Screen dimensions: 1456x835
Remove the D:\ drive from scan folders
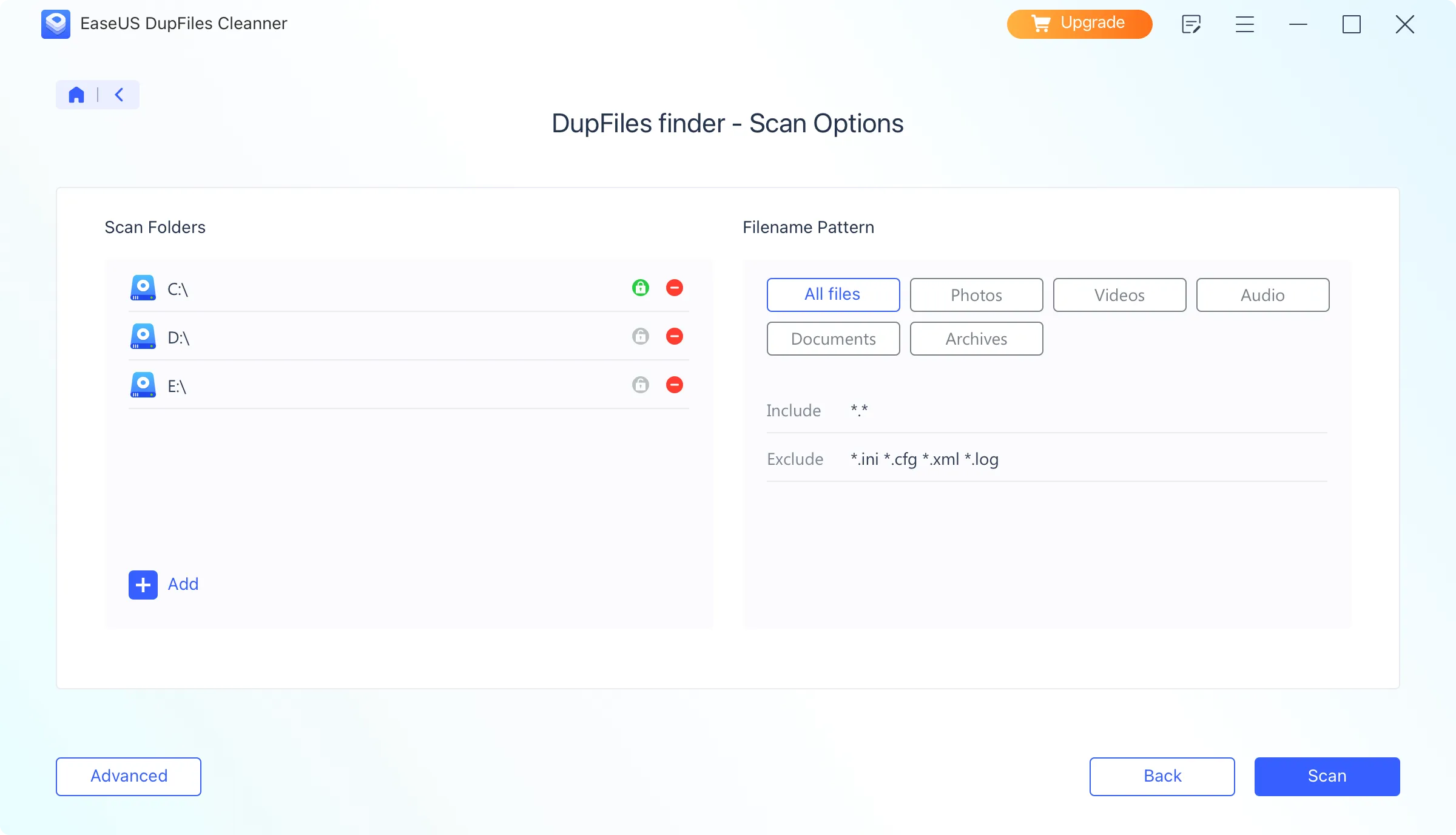[x=675, y=337]
